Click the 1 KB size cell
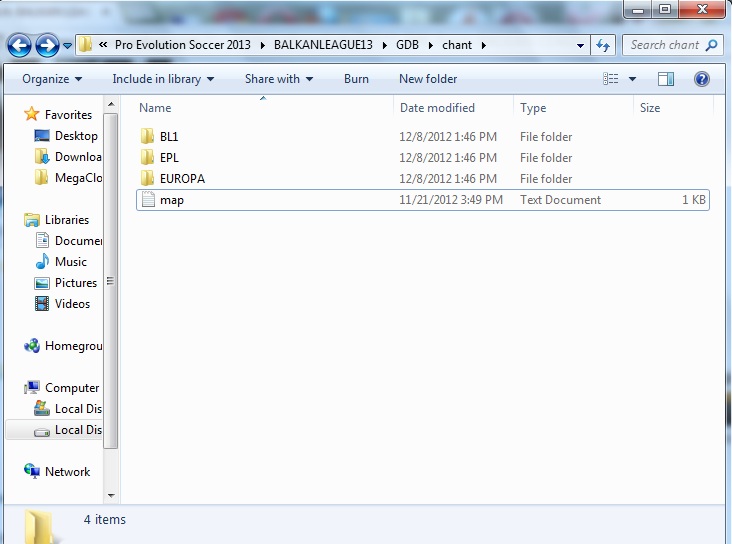The height and width of the screenshot is (544, 732). [694, 200]
